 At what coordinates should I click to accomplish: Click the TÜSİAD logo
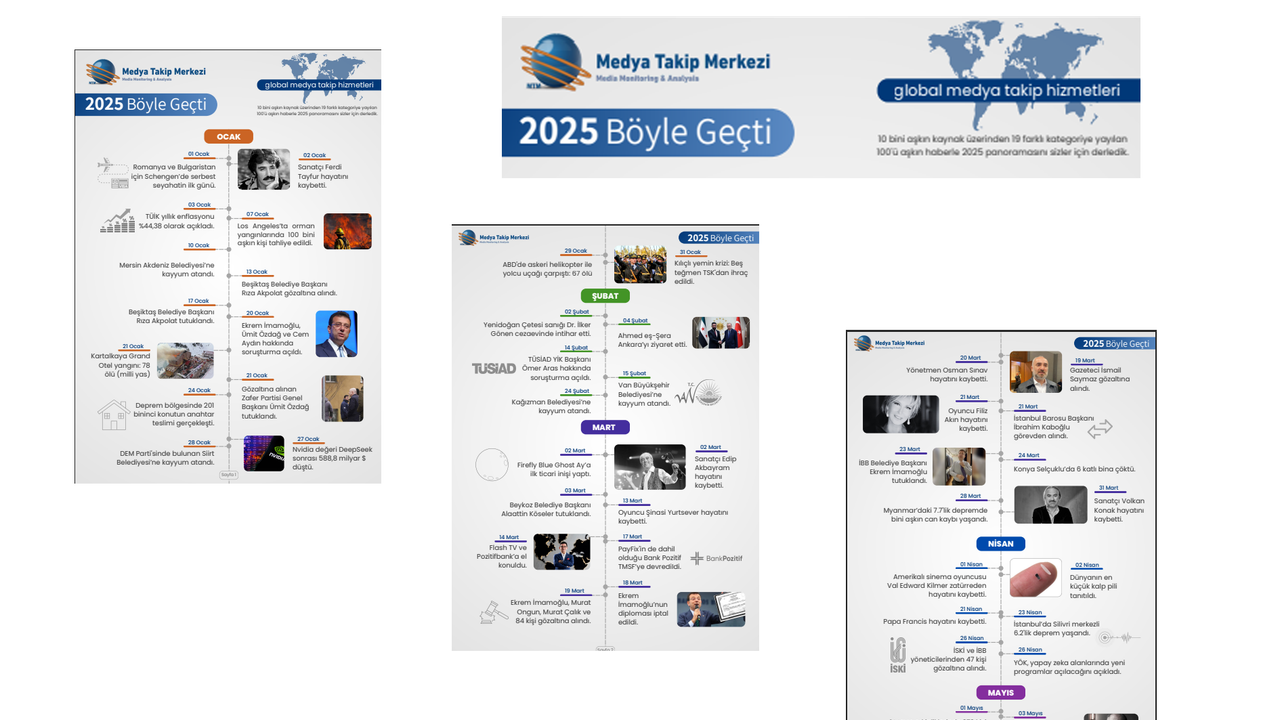coord(494,368)
